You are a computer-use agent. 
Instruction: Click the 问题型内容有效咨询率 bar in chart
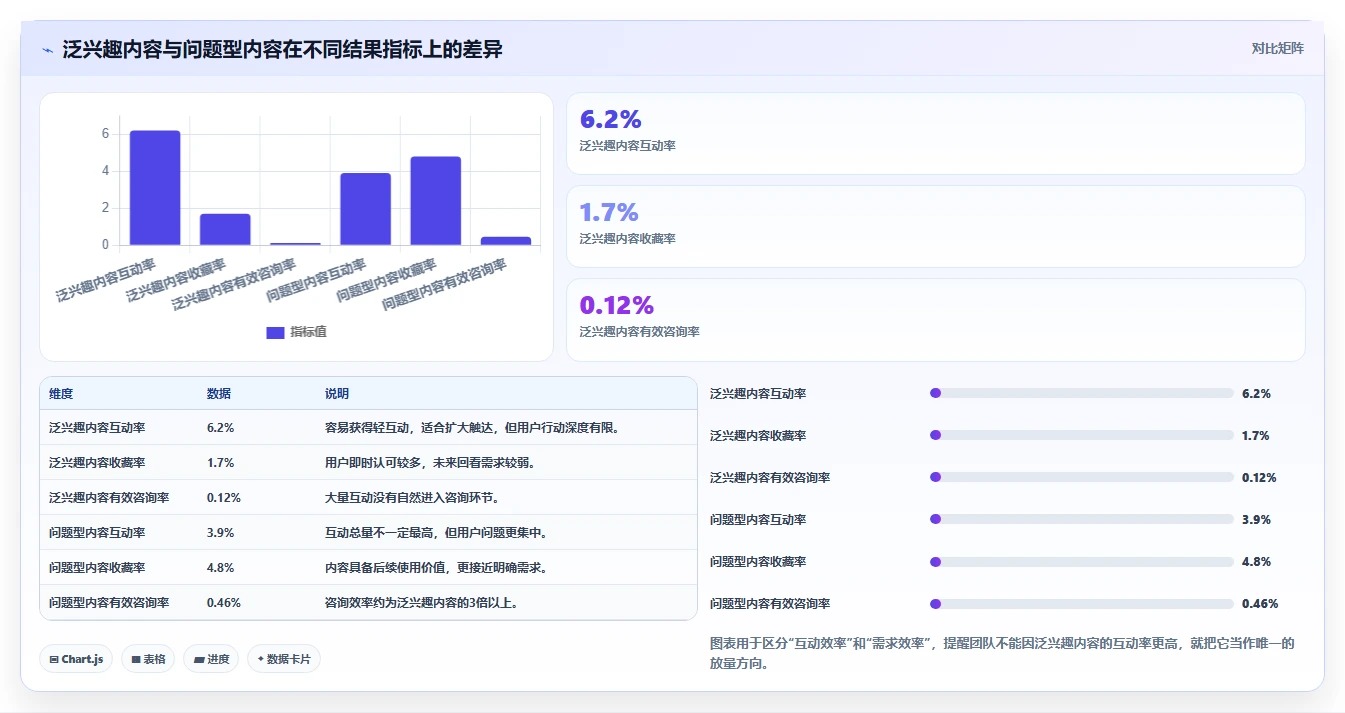[506, 241]
